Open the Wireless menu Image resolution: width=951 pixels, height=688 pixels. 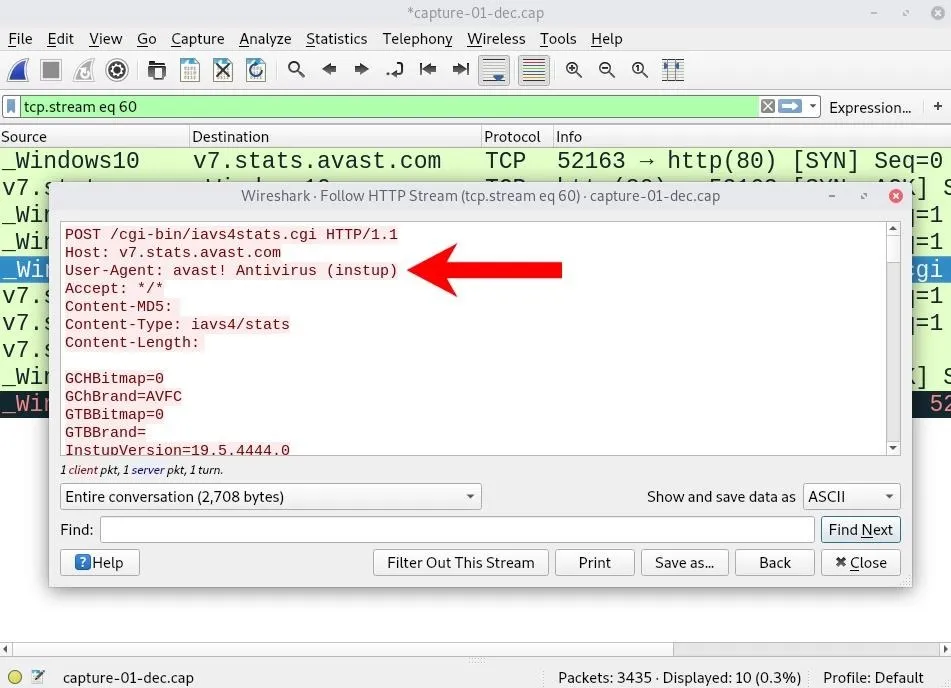coord(496,39)
